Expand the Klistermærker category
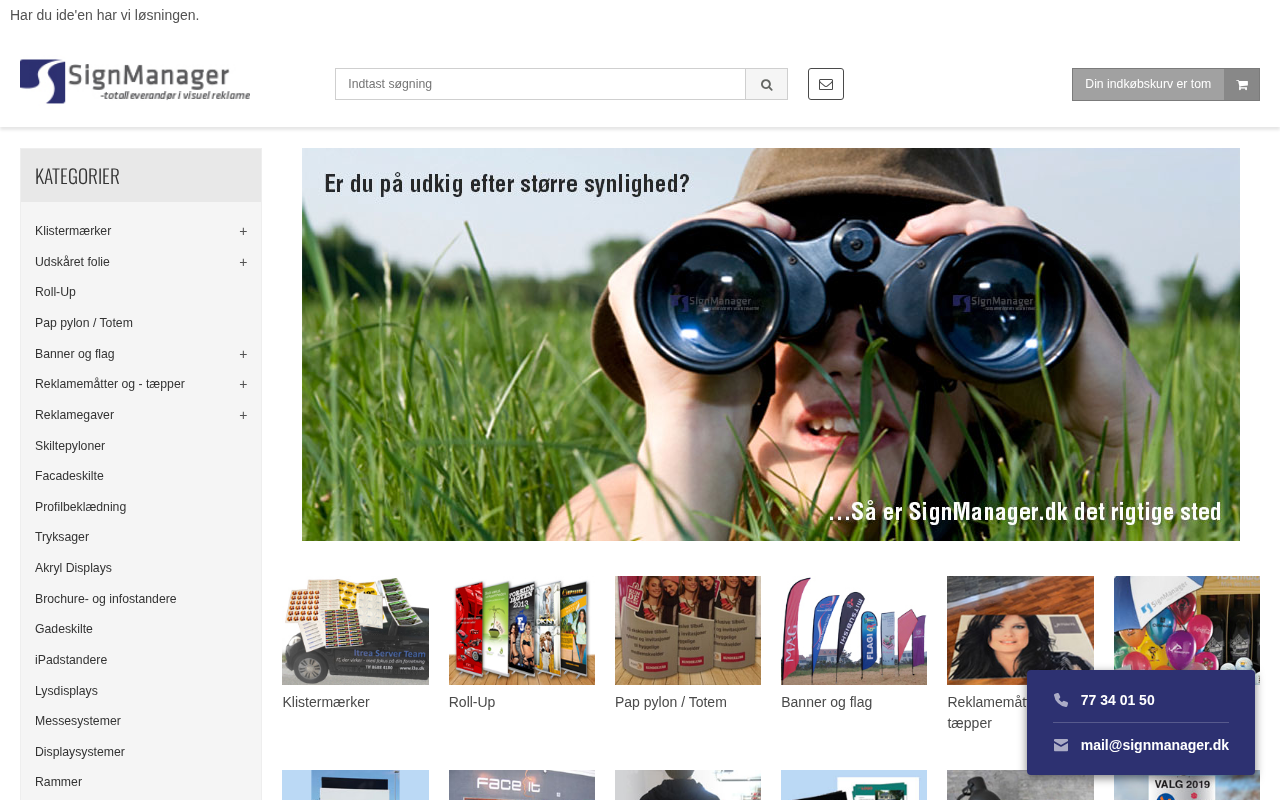 click(x=243, y=231)
